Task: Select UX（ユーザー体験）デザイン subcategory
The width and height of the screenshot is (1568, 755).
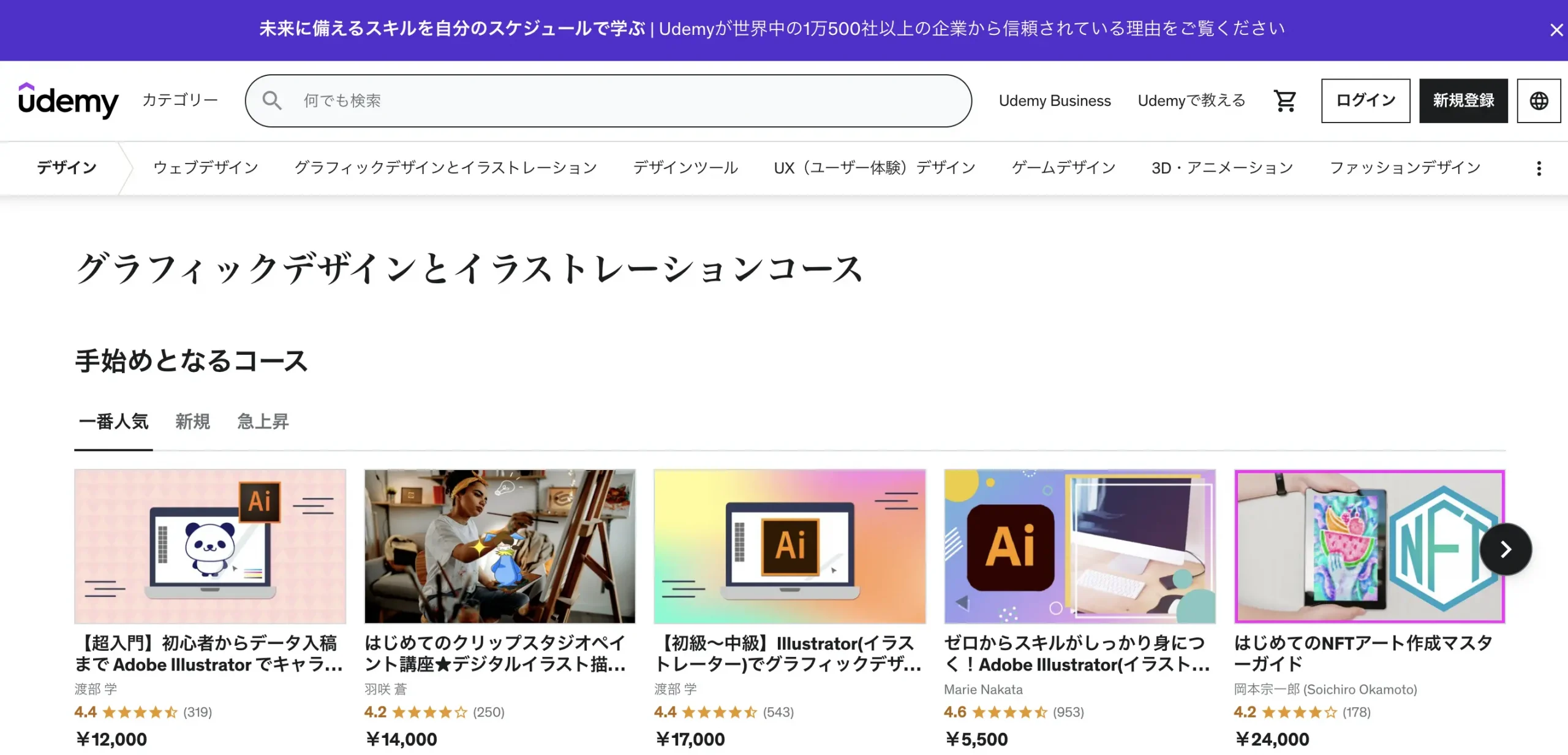Action: point(875,168)
